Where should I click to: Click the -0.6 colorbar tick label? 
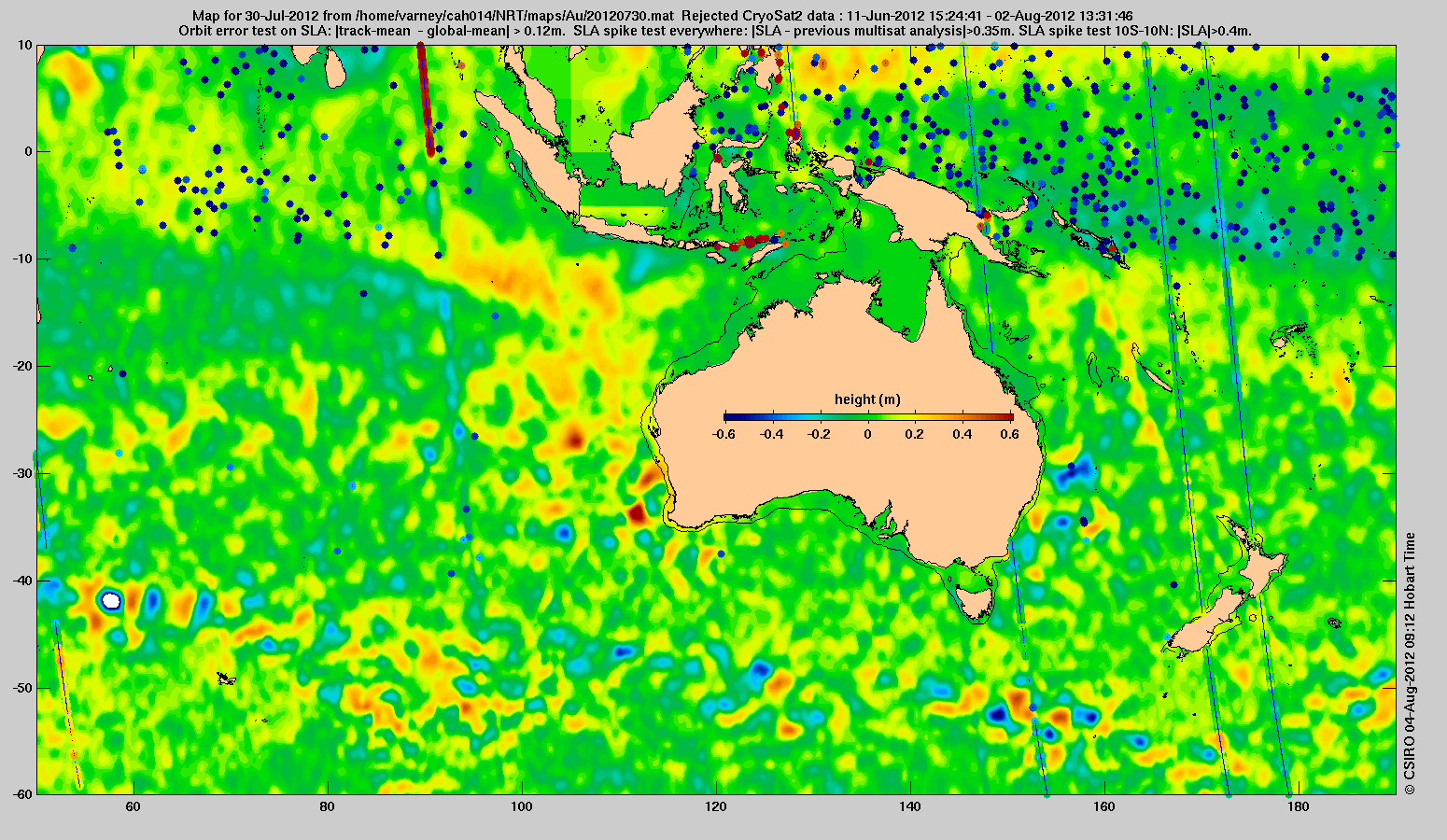click(x=723, y=434)
